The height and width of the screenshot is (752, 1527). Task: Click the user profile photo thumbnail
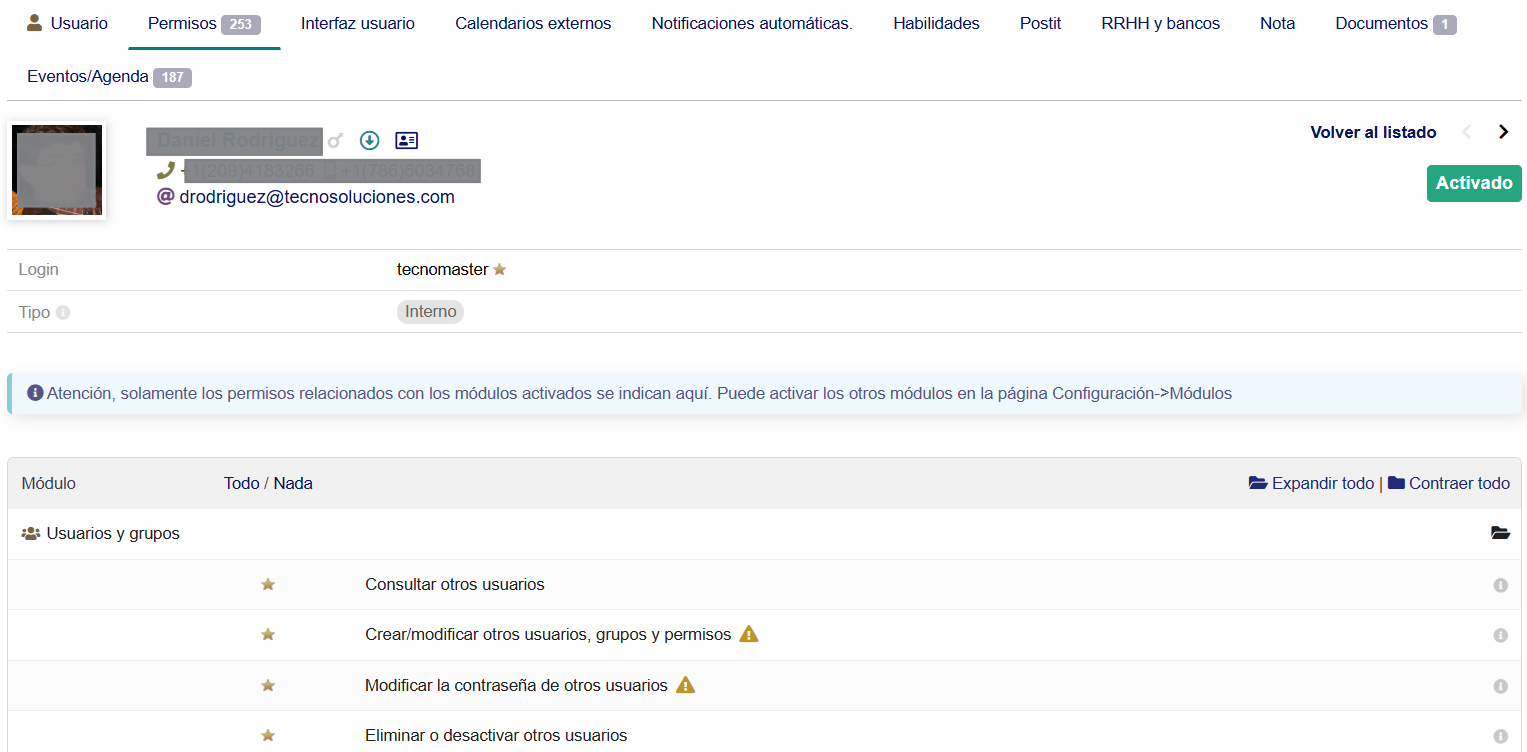(x=57, y=171)
